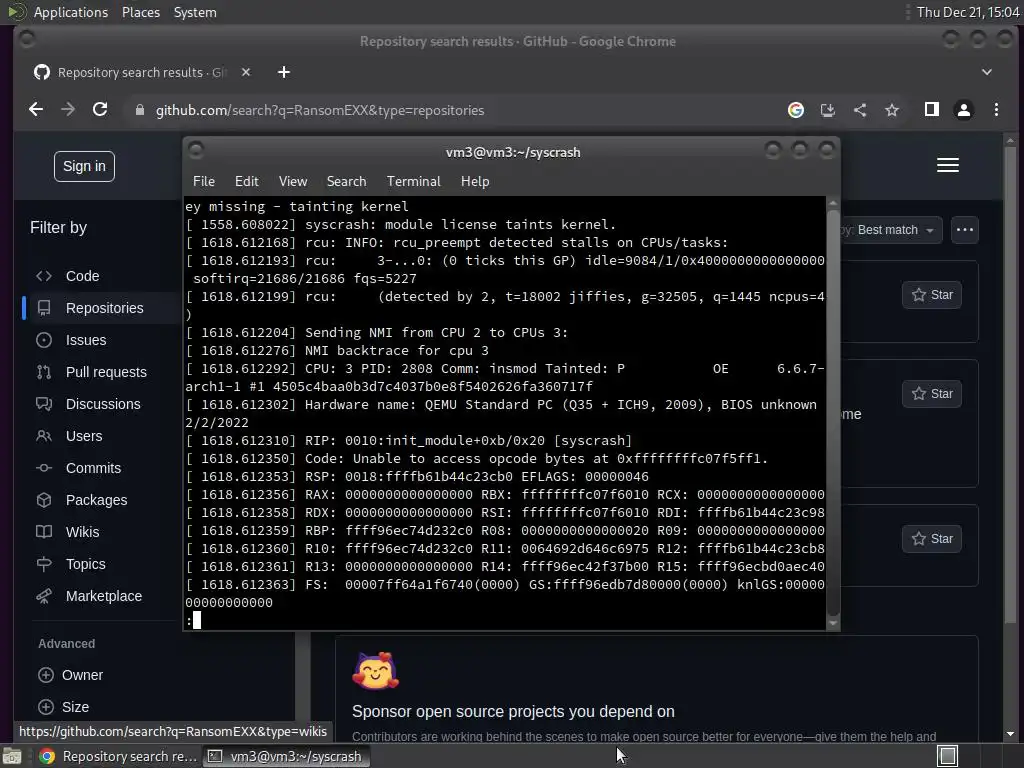The height and width of the screenshot is (768, 1024).
Task: Click the terminal vertical scrollbar
Action: point(833,413)
